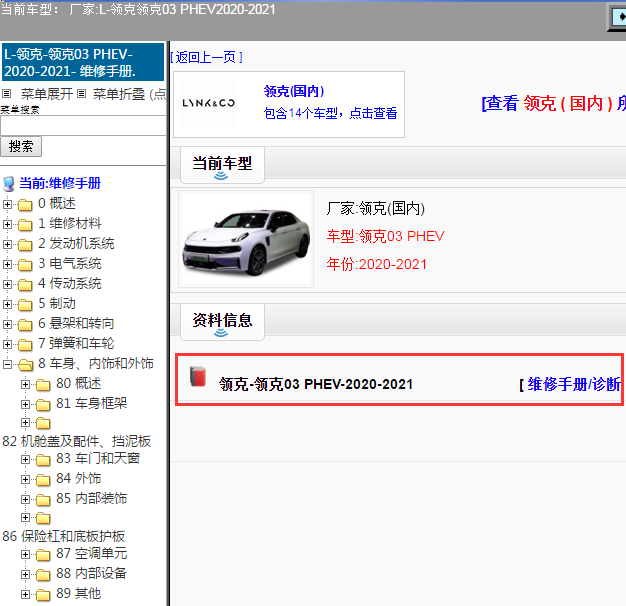
Task: Click the 年份:2020-2021 text
Action: pos(376,264)
